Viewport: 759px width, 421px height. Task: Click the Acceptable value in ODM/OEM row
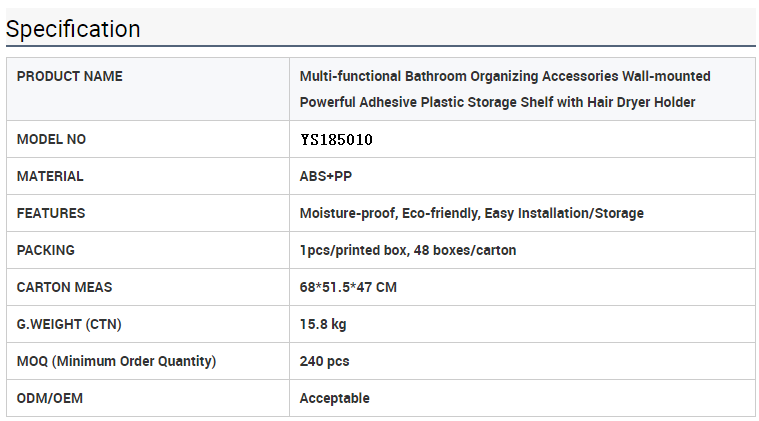[x=334, y=398]
